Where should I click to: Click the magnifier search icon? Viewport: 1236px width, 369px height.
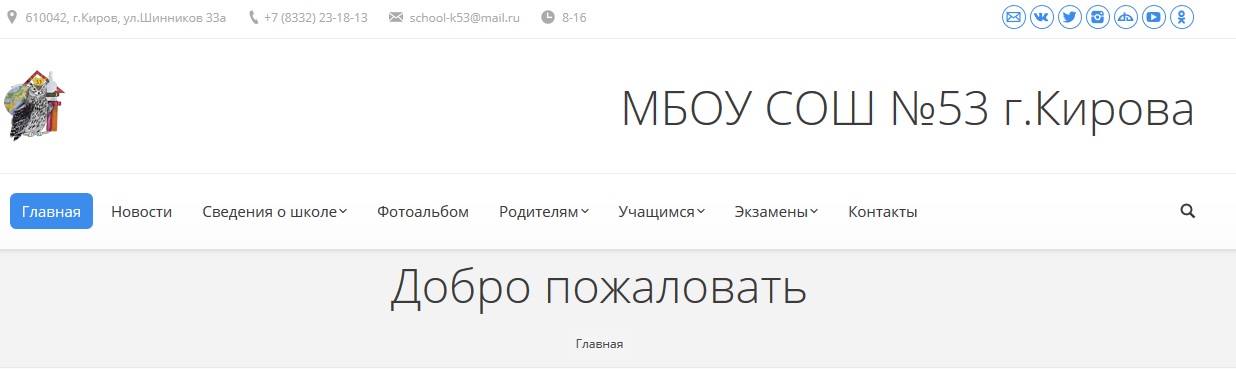[x=1188, y=211]
